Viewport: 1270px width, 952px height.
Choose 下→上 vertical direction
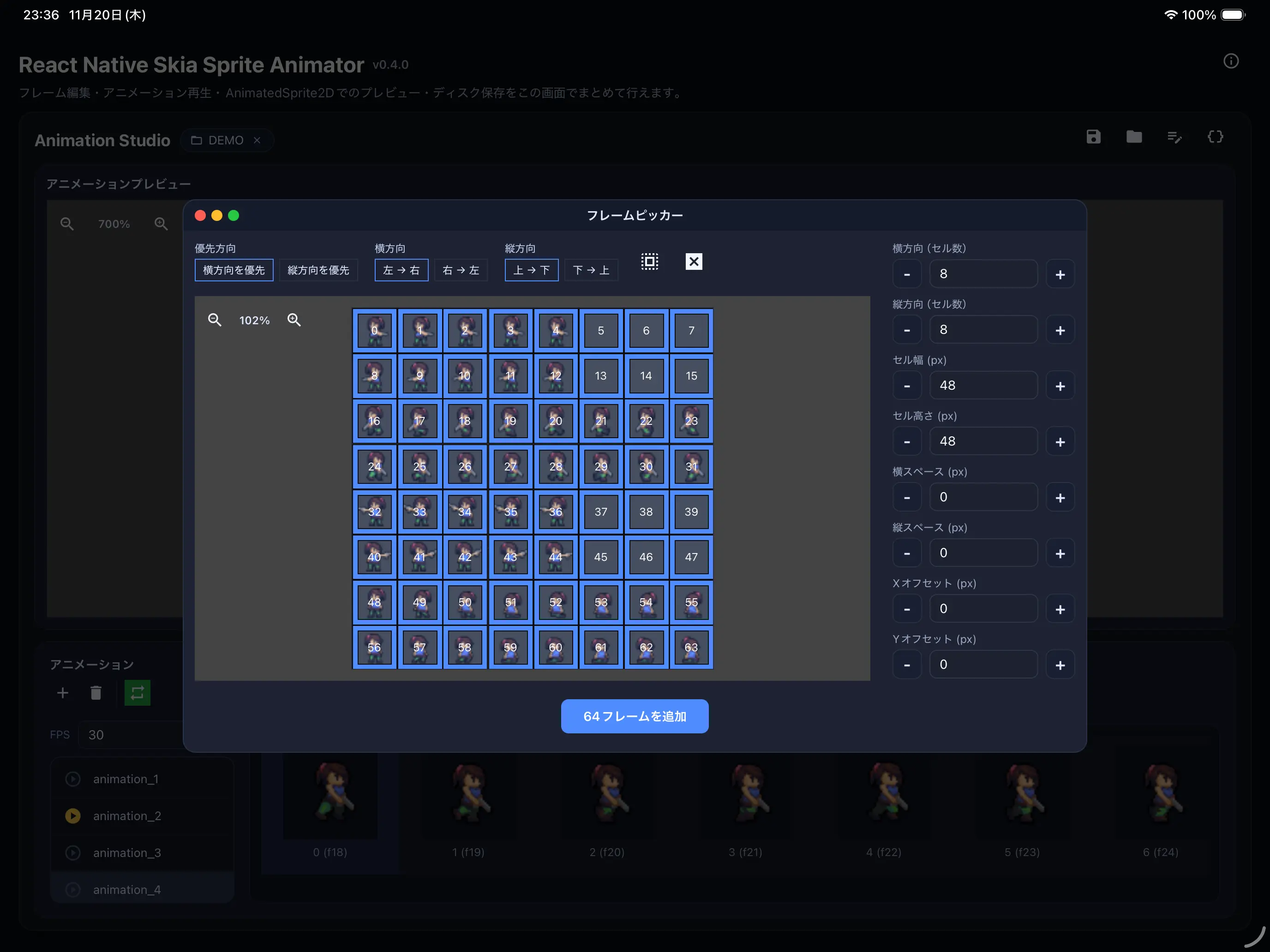[591, 270]
